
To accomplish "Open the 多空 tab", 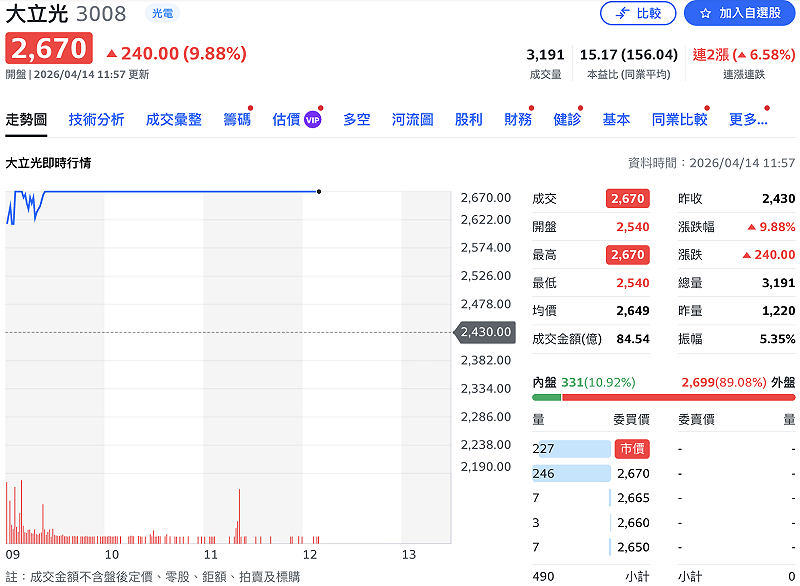I will [356, 120].
